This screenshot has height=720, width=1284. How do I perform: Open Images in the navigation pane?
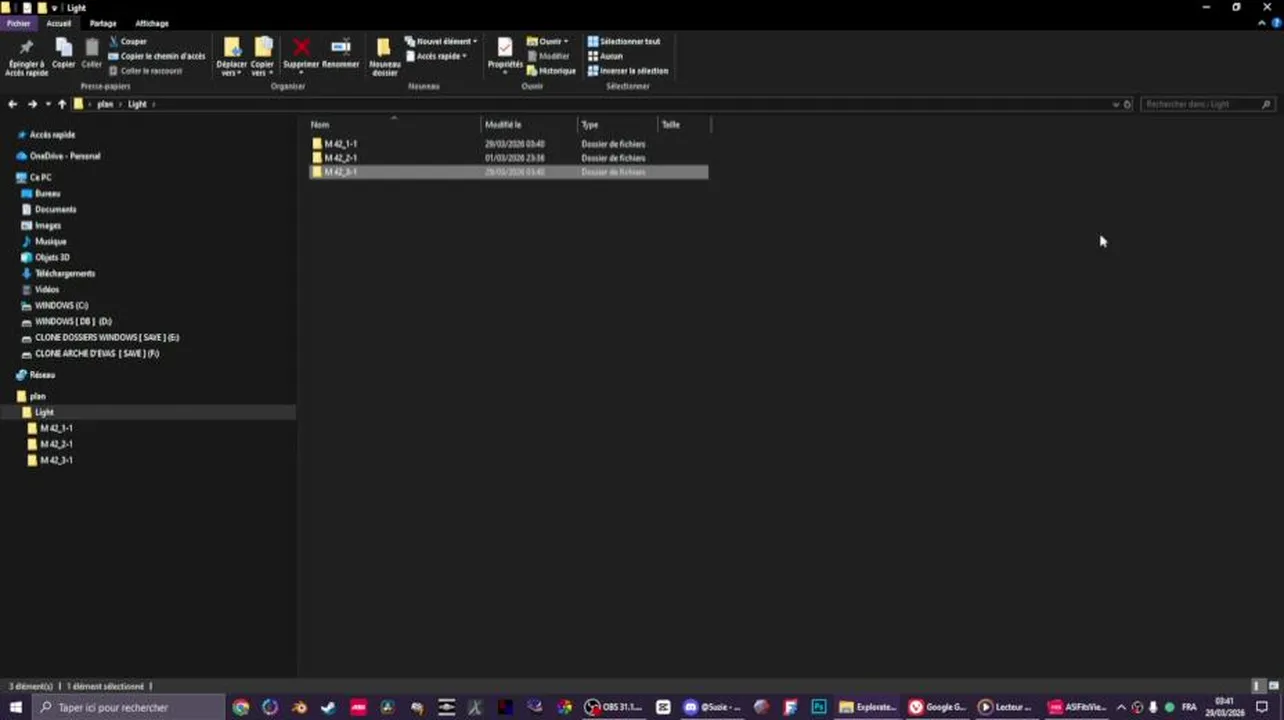click(x=48, y=225)
